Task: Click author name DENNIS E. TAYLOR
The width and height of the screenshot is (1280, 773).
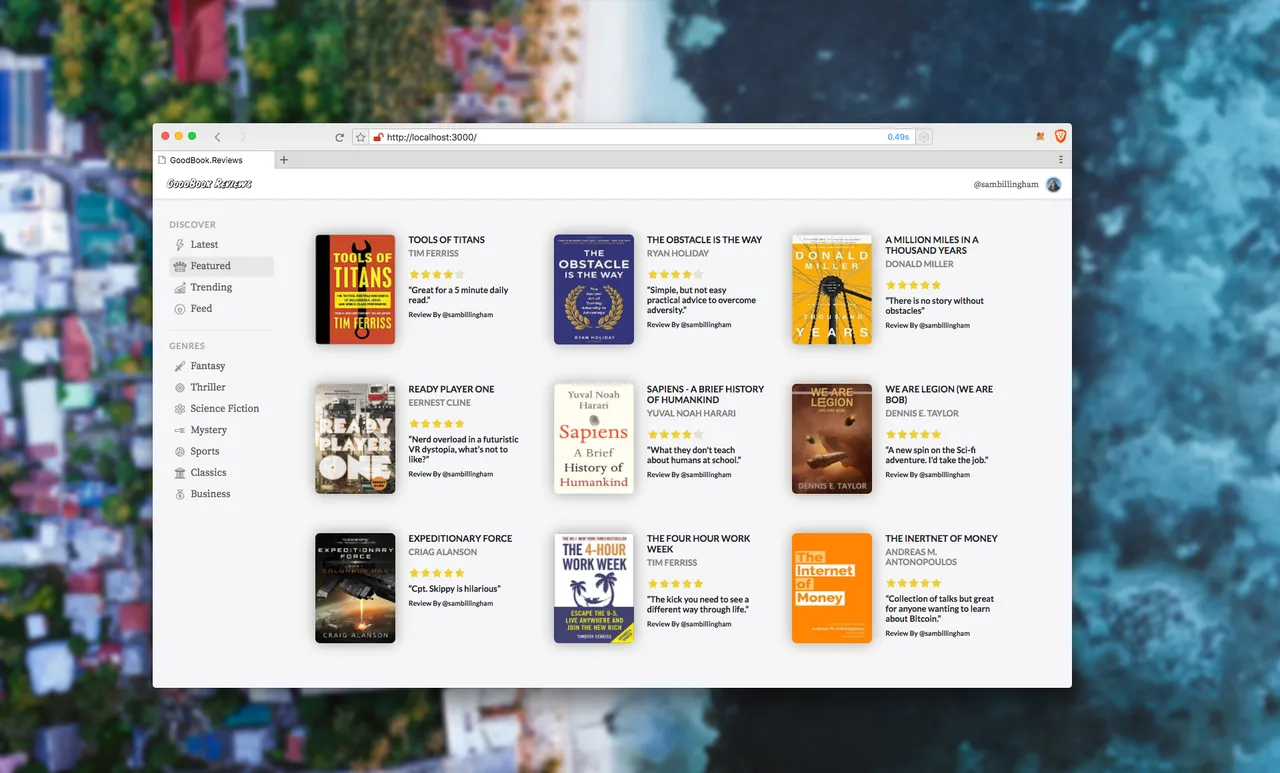Action: coord(922,413)
